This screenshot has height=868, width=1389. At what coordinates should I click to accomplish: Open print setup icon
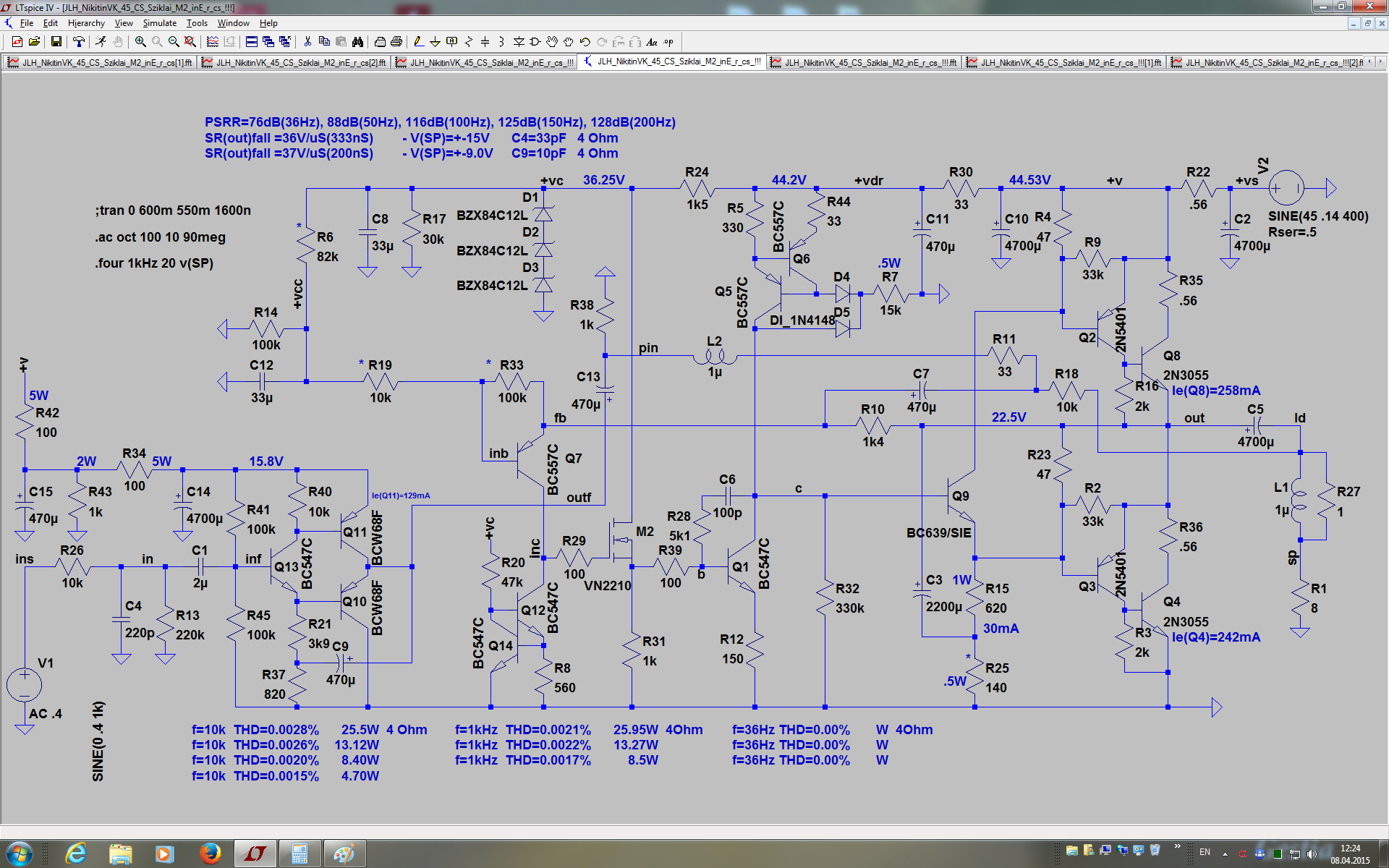click(x=380, y=42)
